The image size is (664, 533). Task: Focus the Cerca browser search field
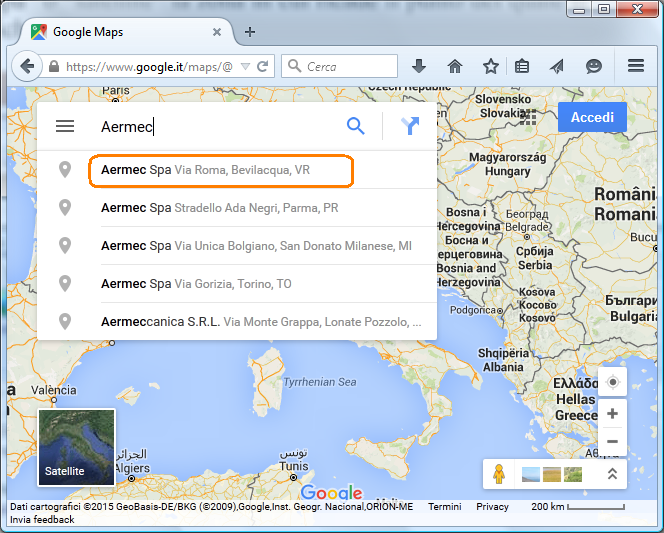coord(340,66)
